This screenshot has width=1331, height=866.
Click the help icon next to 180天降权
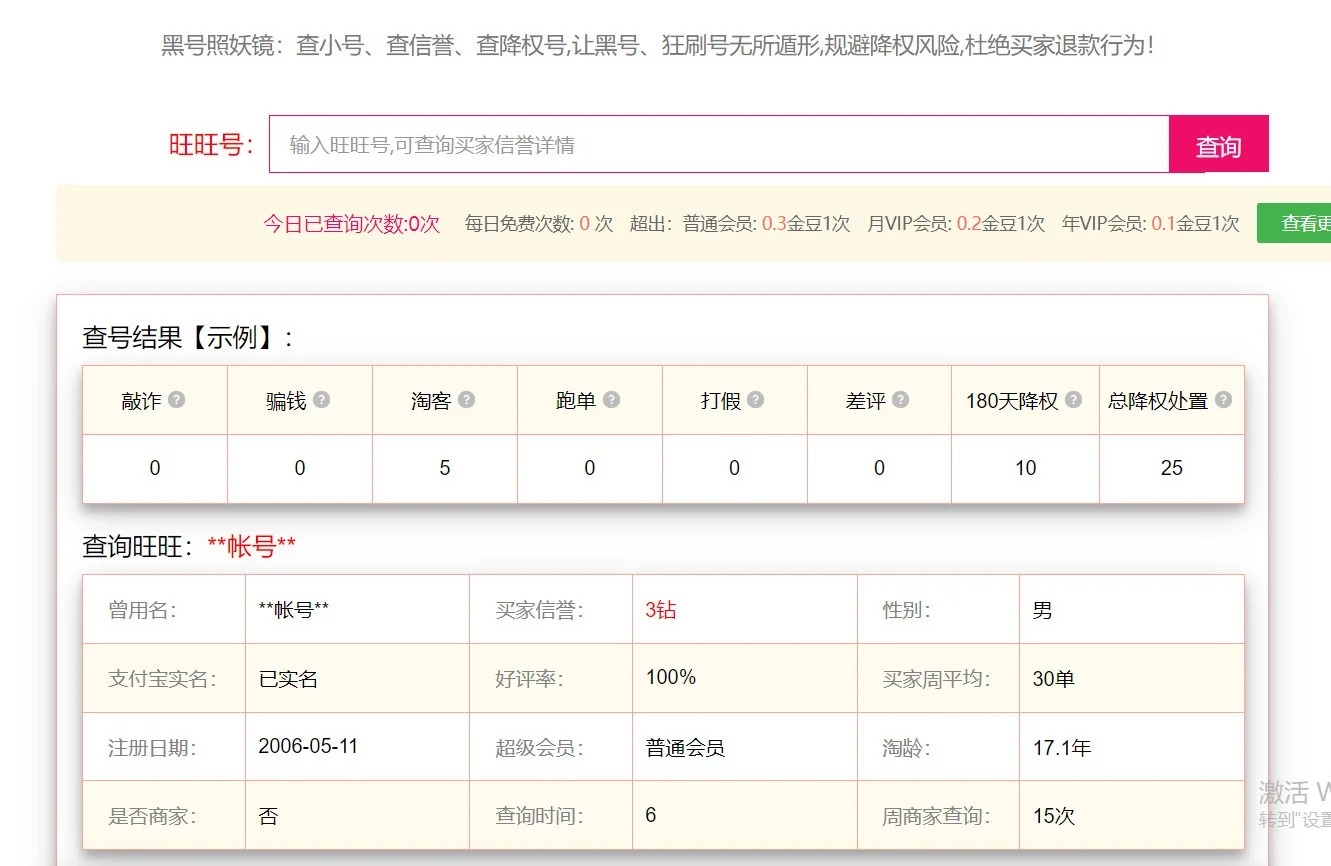pos(1073,399)
